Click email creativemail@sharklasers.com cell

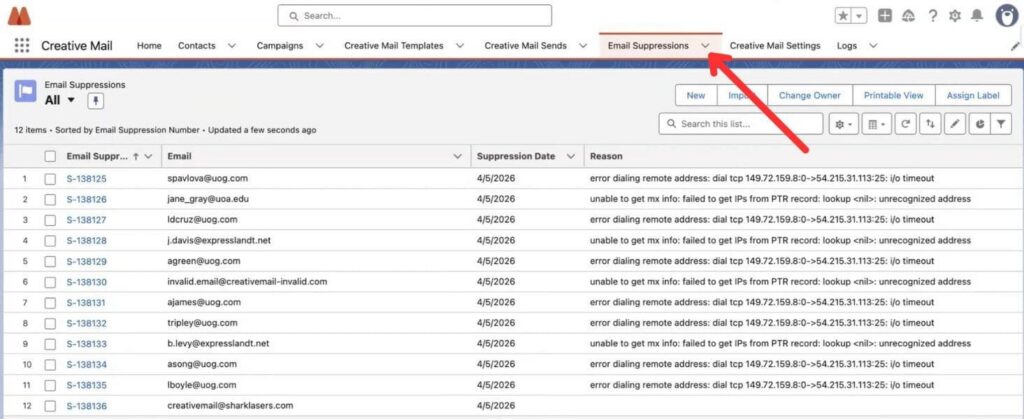pyautogui.click(x=230, y=406)
